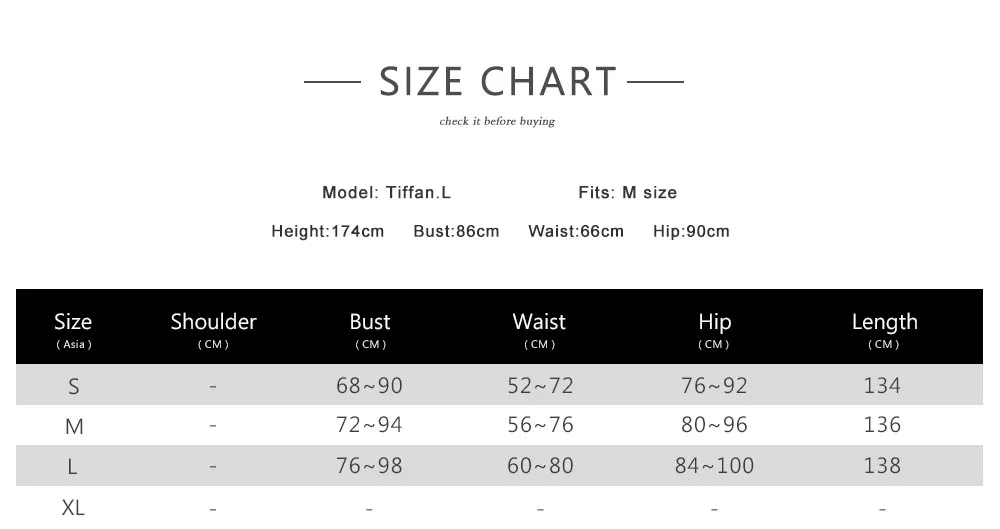Viewport: 1000px width, 529px height.
Task: Click the Size (Asia) column header
Action: coord(73,328)
